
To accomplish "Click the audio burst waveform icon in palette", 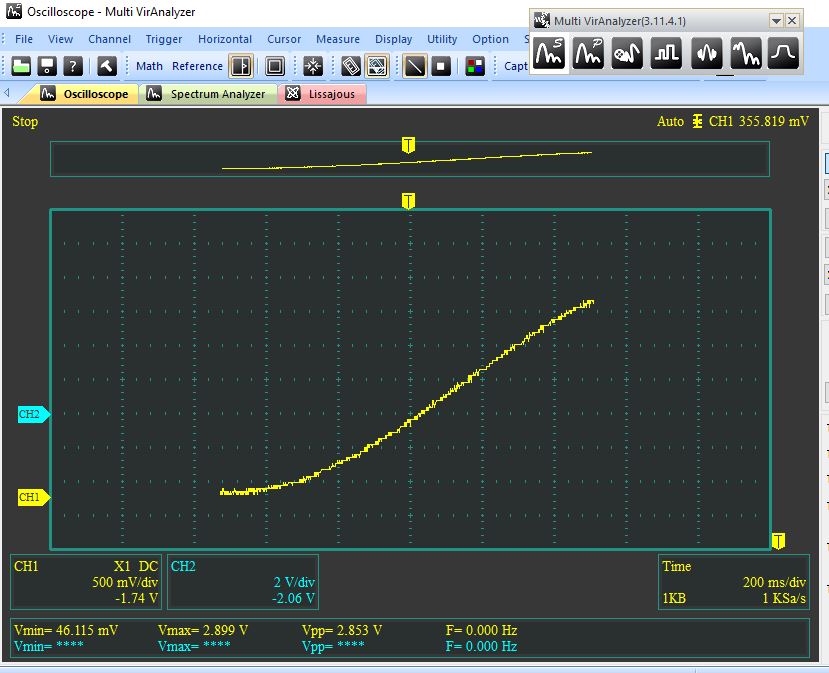I will (706, 53).
